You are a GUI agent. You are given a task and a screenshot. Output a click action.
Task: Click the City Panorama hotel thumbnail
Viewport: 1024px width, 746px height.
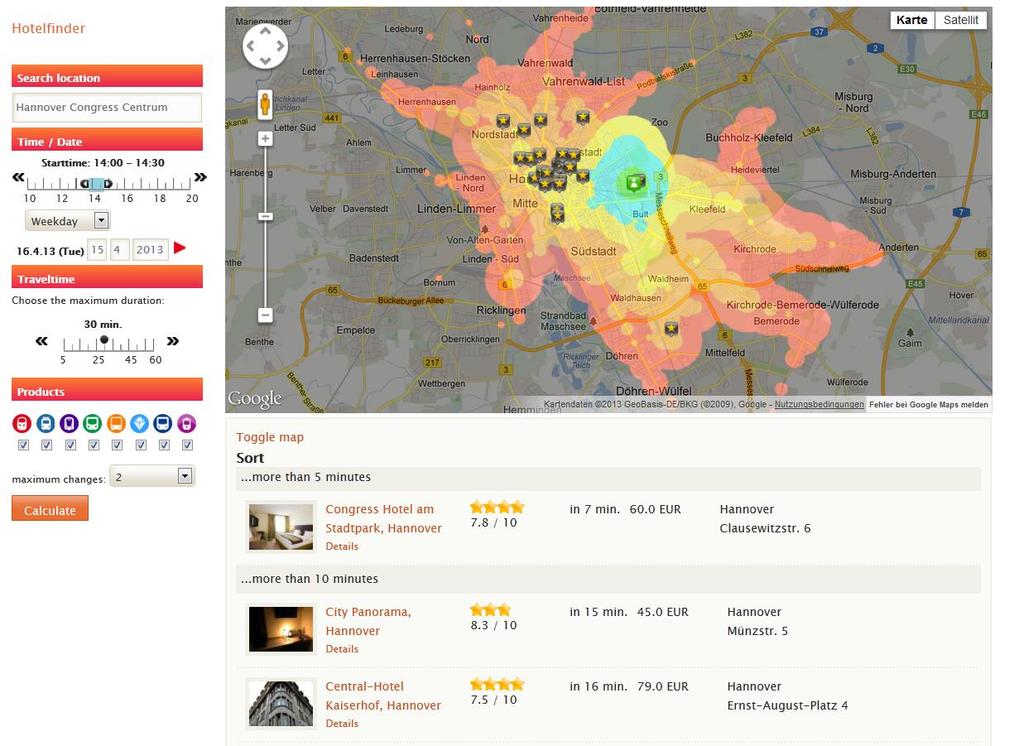tap(281, 629)
